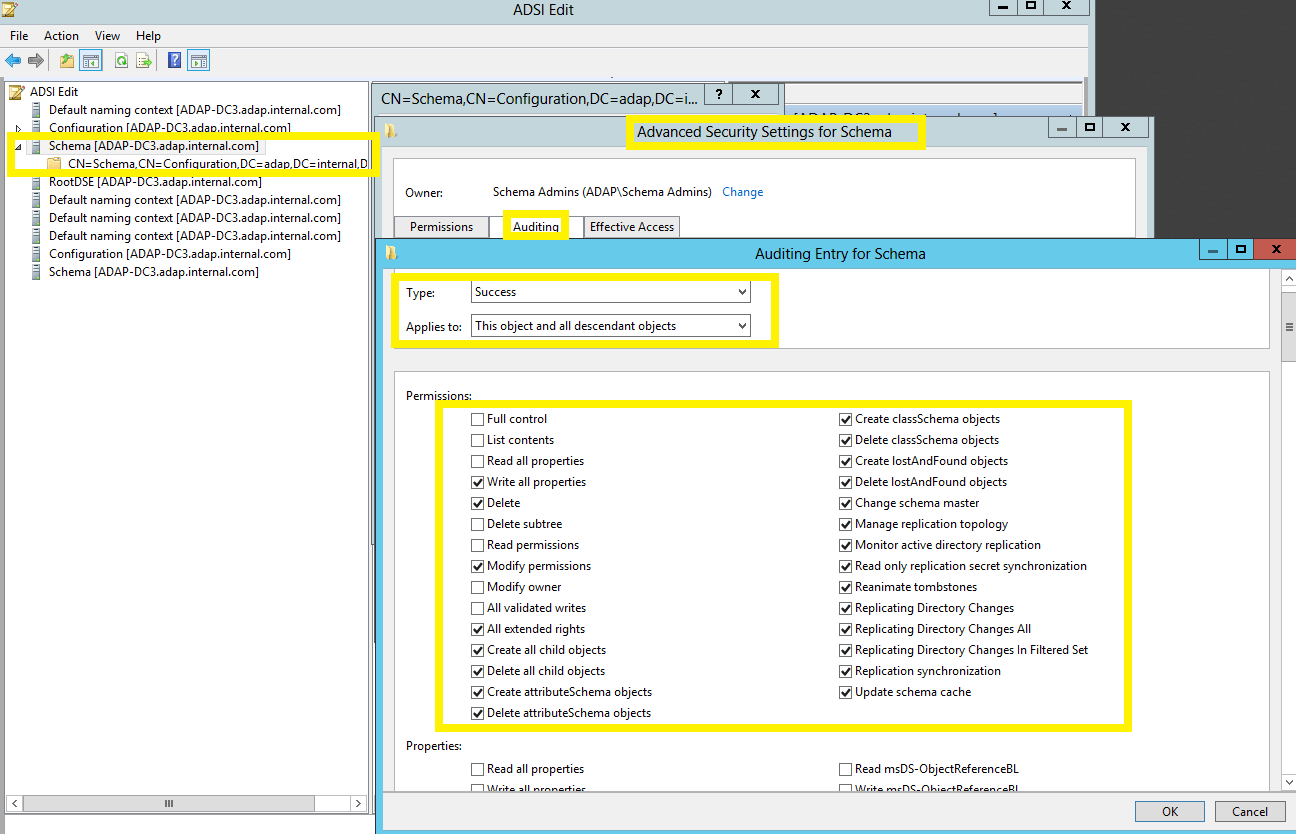Viewport: 1296px width, 834px height.
Task: Click the console tree horizontal scrollbar thumb
Action: click(x=167, y=803)
